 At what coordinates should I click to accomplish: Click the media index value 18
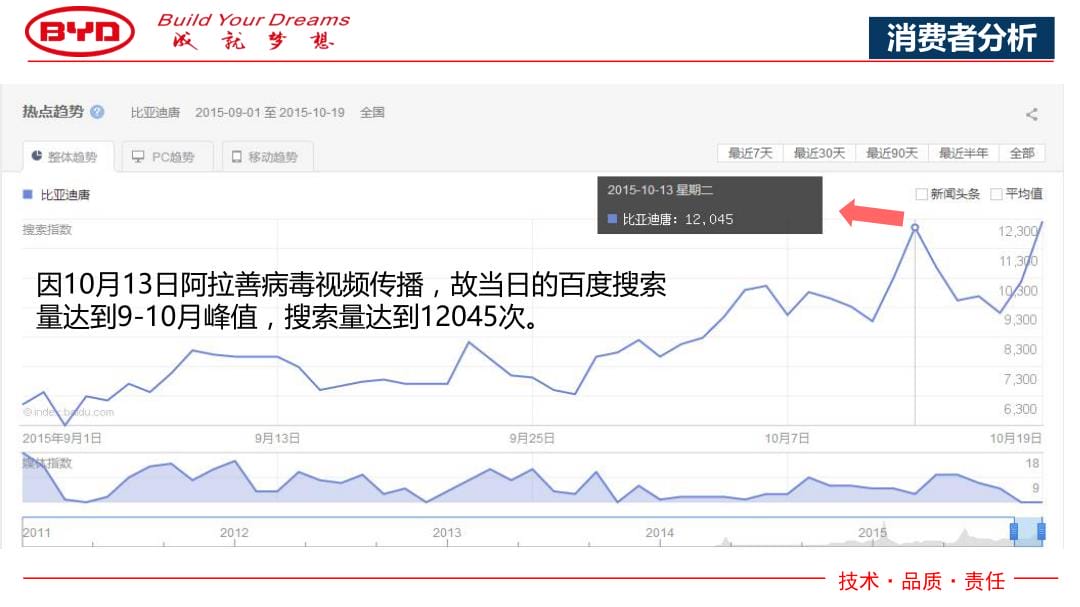click(1032, 463)
